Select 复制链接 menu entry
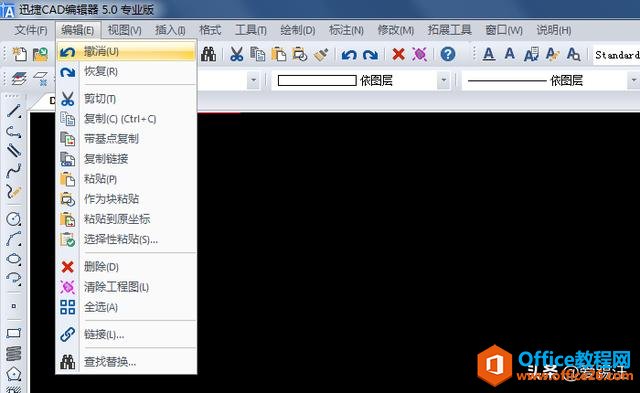Viewport: 640px width, 393px height. 126,159
